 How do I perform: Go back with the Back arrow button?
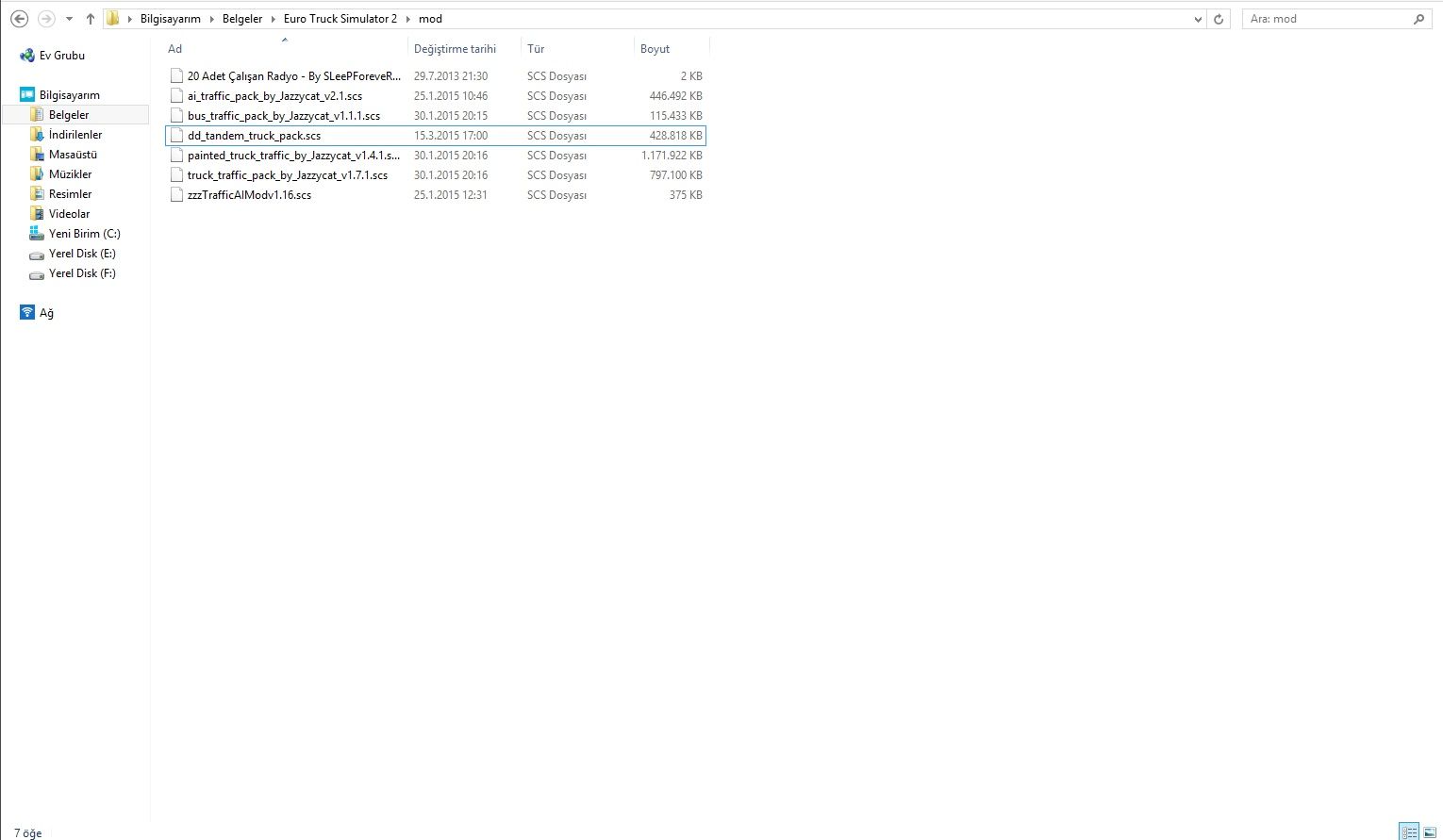[x=19, y=19]
